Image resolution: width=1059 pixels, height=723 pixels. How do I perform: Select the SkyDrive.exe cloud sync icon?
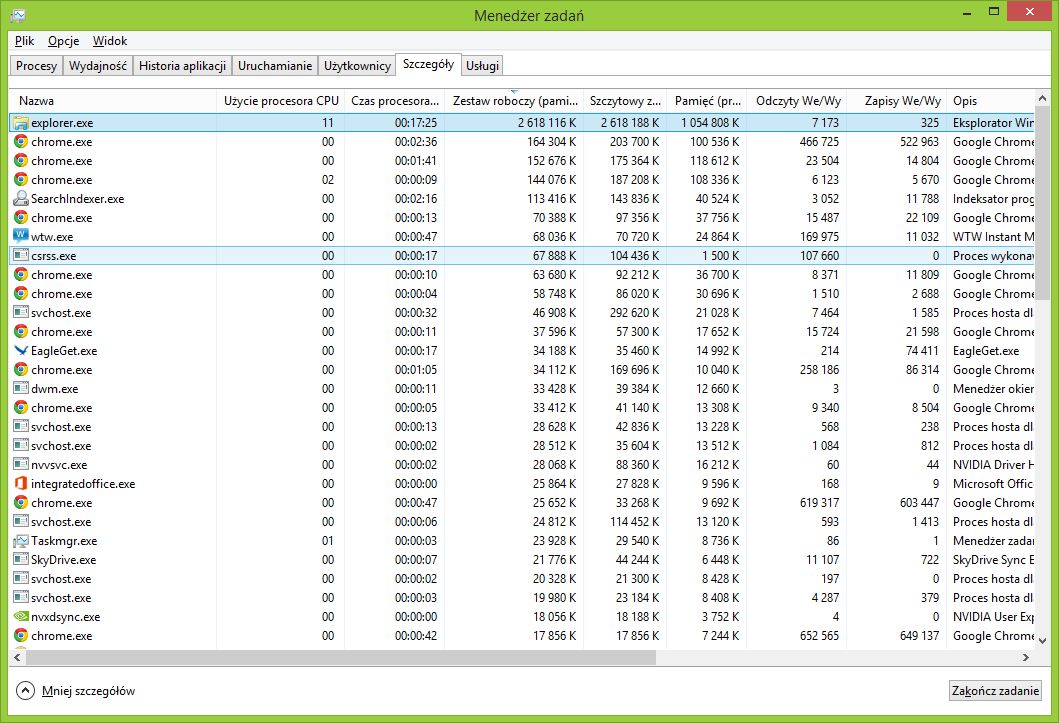[x=20, y=560]
